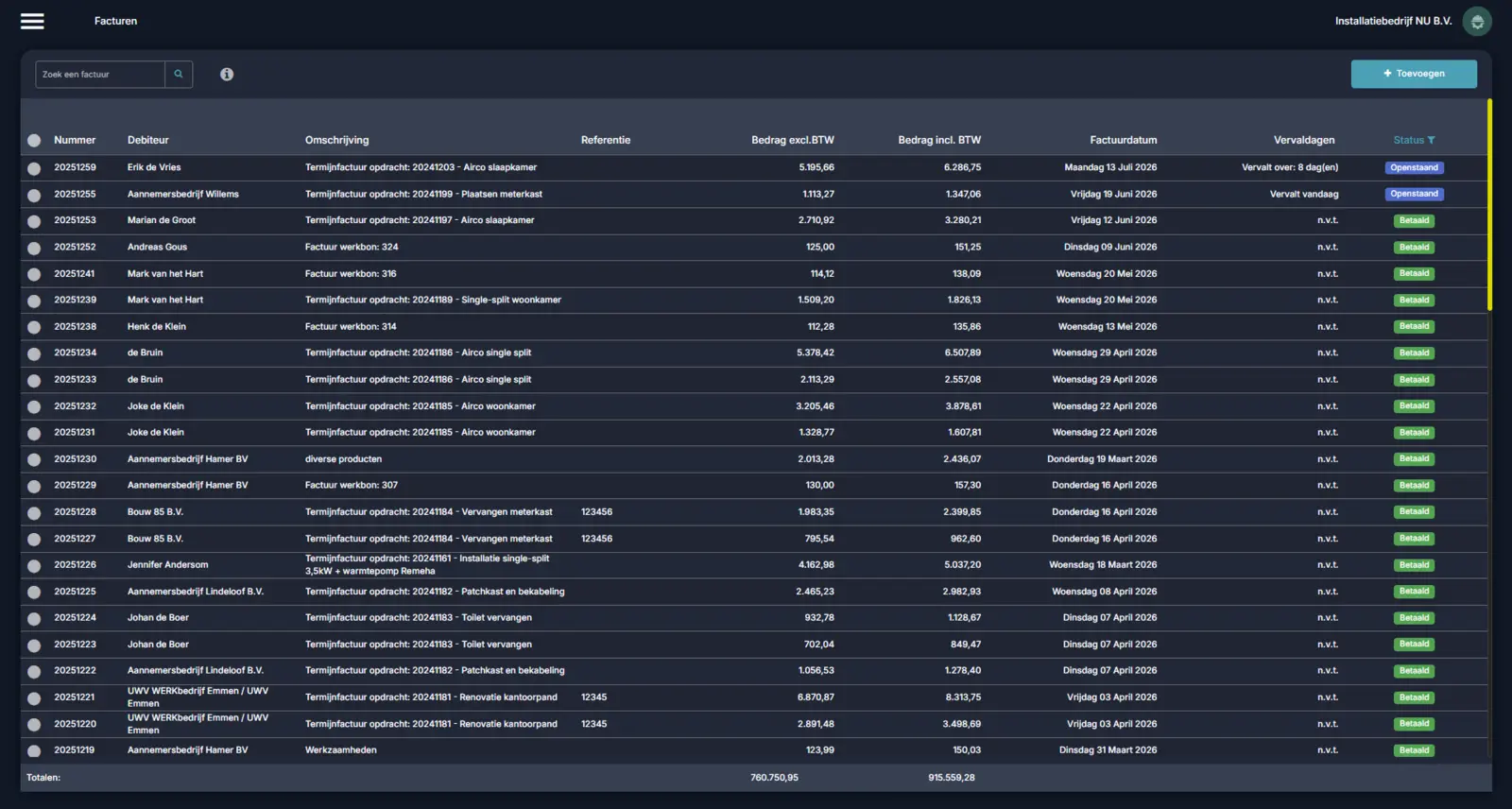Click debtor name Erik de Vries

click(154, 167)
